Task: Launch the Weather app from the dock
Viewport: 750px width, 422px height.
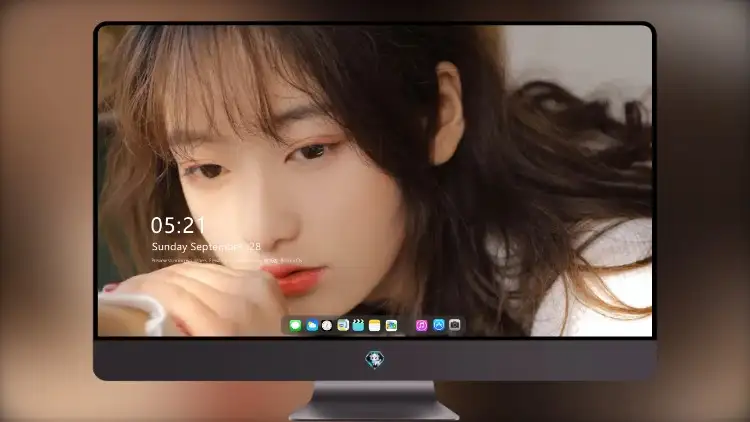Action: pyautogui.click(x=312, y=325)
